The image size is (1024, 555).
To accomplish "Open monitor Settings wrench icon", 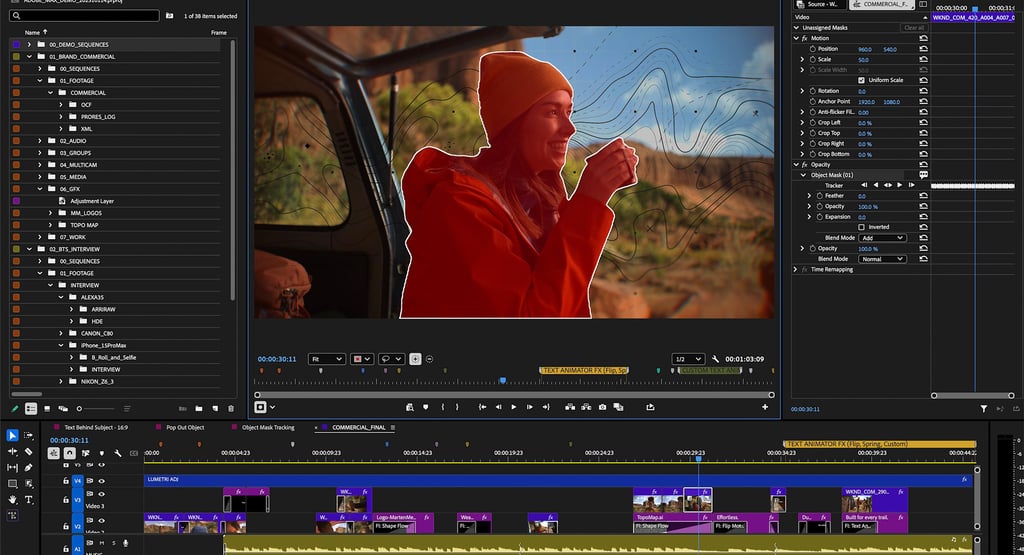I will 715,359.
